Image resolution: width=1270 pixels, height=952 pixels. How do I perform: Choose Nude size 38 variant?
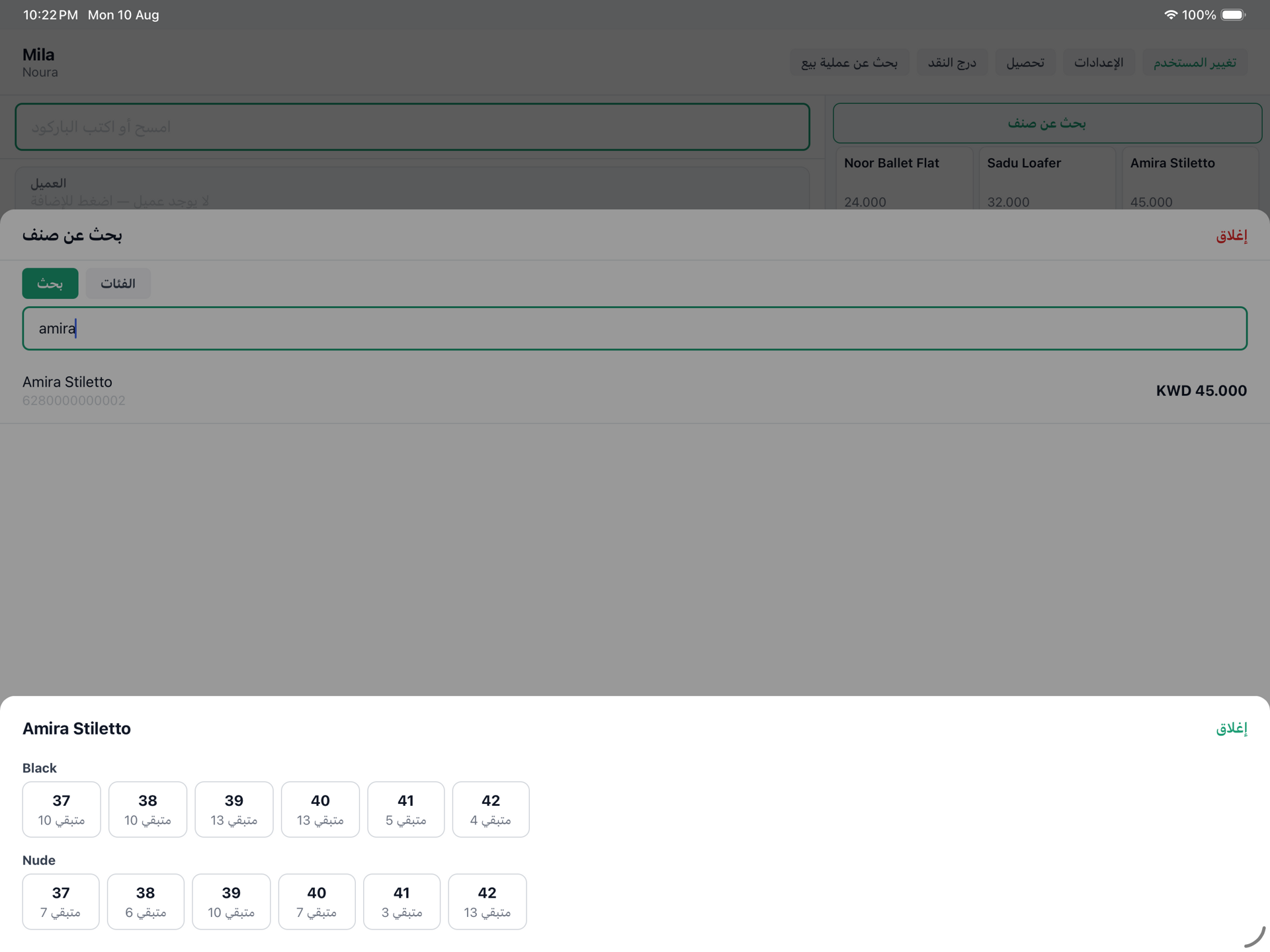coord(146,902)
